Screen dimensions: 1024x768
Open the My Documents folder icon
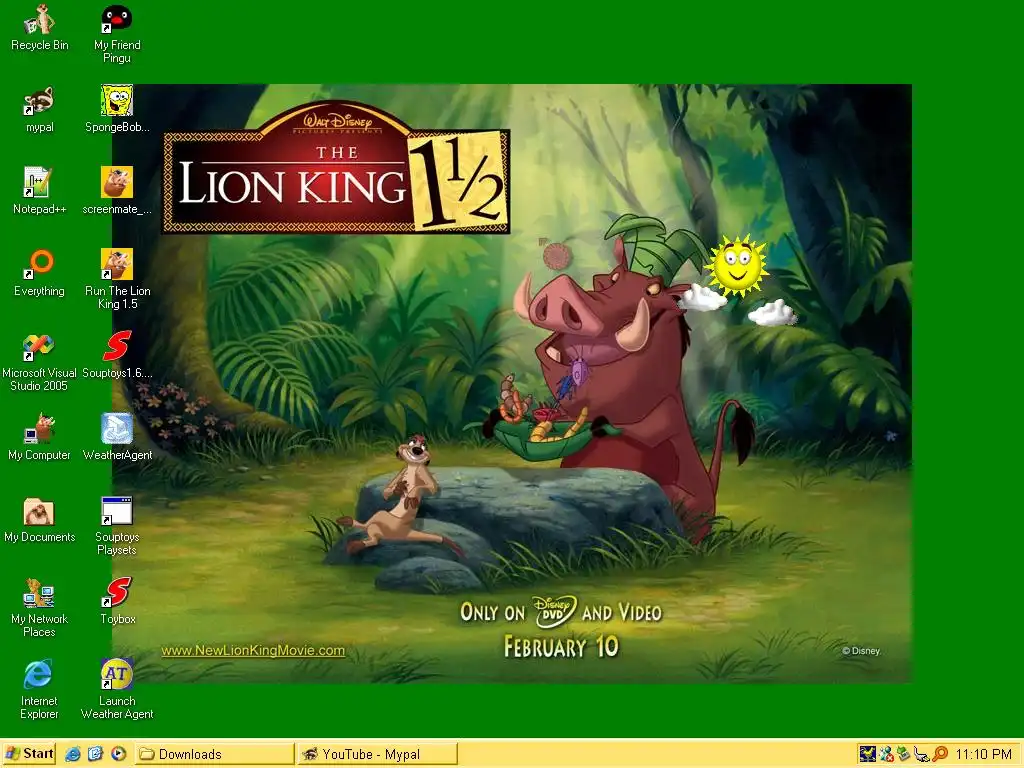click(x=39, y=519)
